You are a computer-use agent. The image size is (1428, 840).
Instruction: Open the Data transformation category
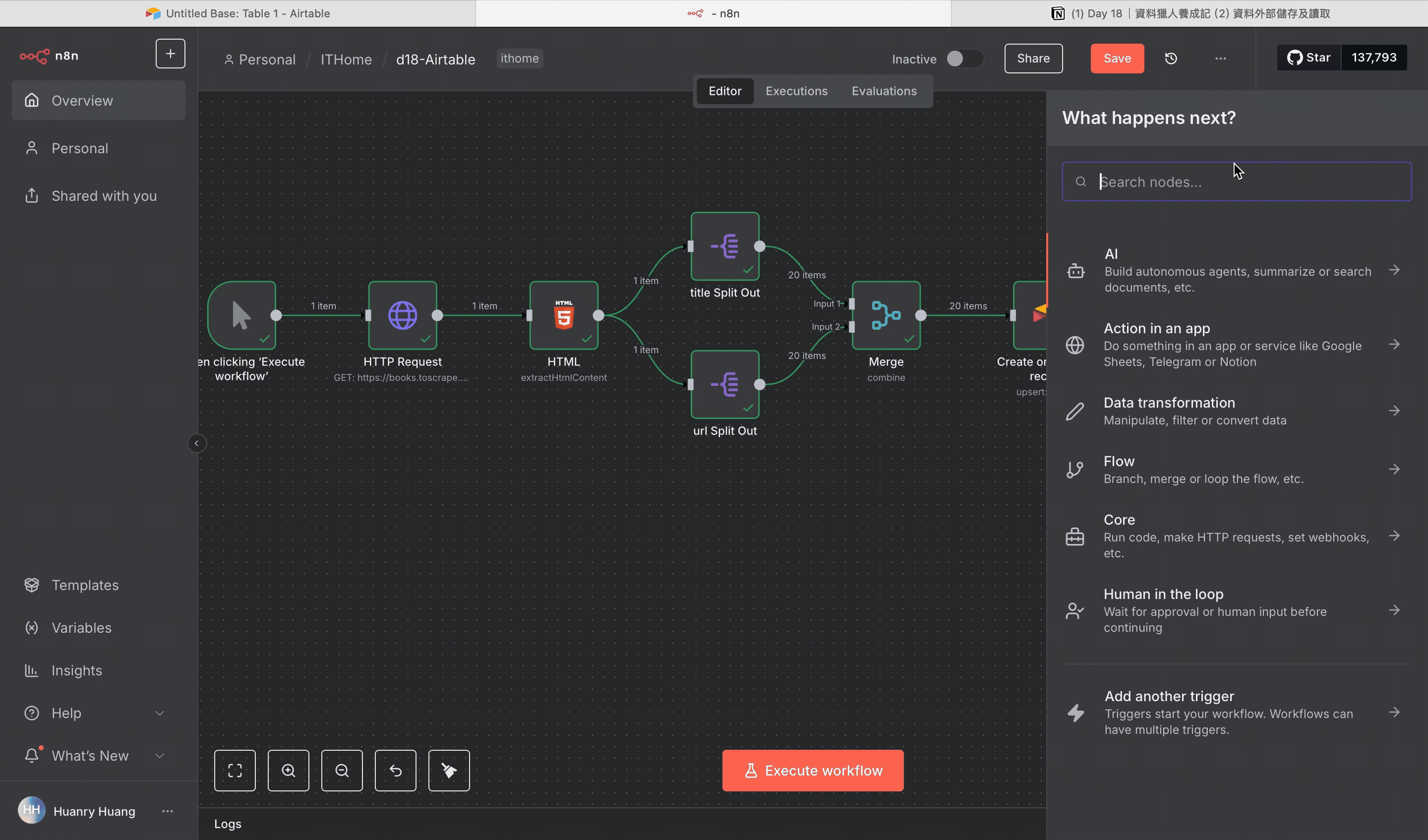[x=1237, y=411]
